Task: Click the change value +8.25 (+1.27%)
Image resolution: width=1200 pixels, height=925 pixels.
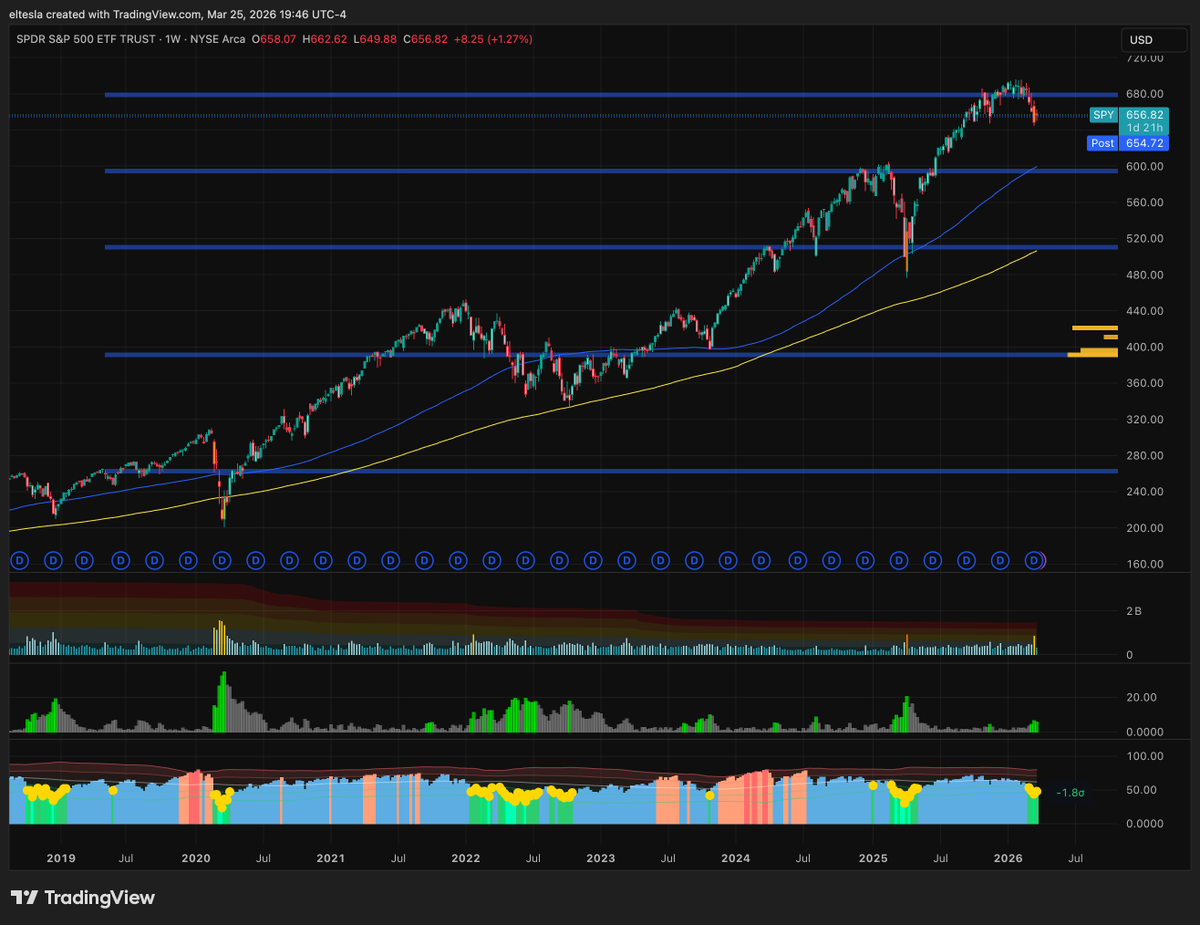Action: pos(493,39)
